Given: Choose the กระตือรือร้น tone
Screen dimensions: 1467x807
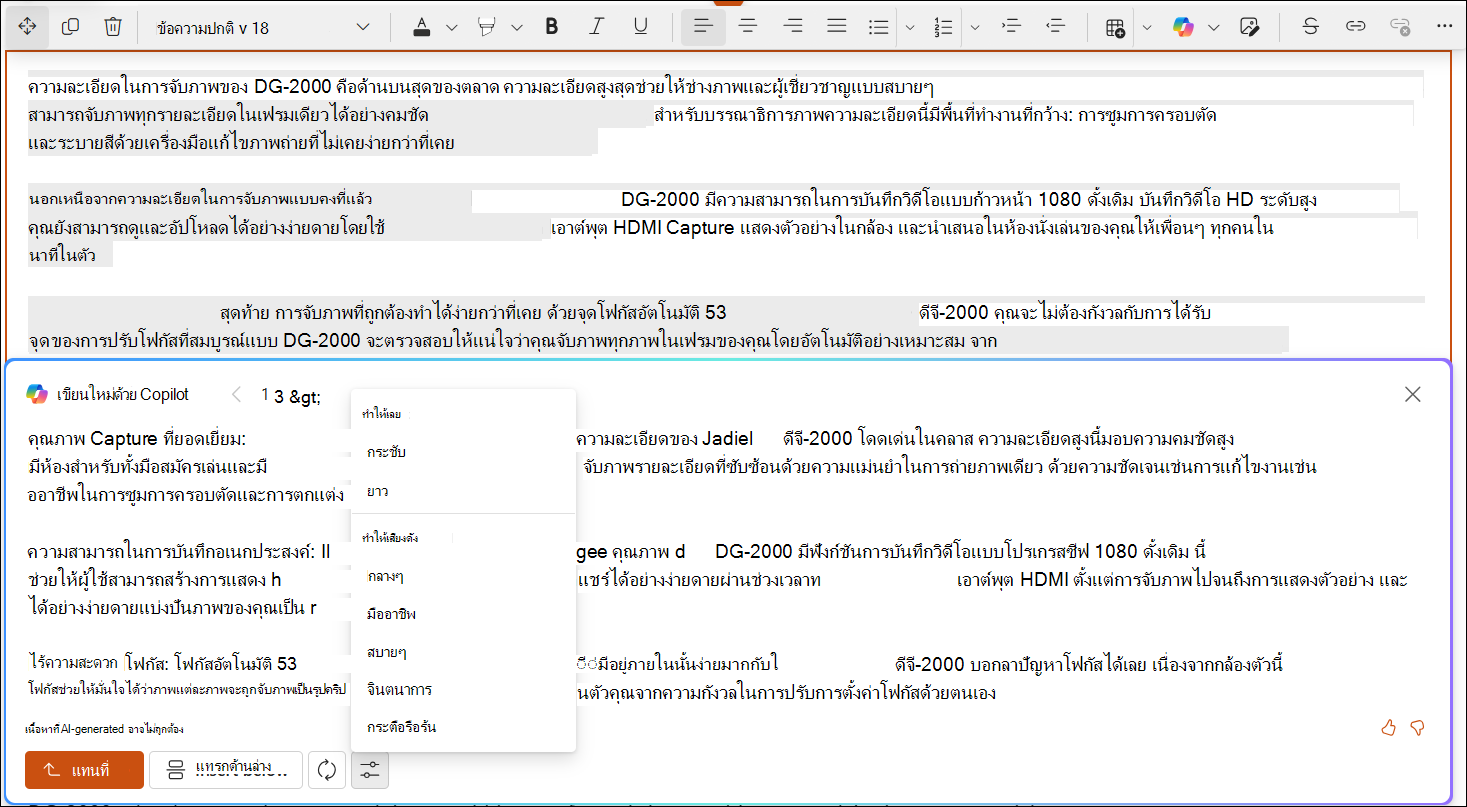Looking at the screenshot, I should 463,727.
